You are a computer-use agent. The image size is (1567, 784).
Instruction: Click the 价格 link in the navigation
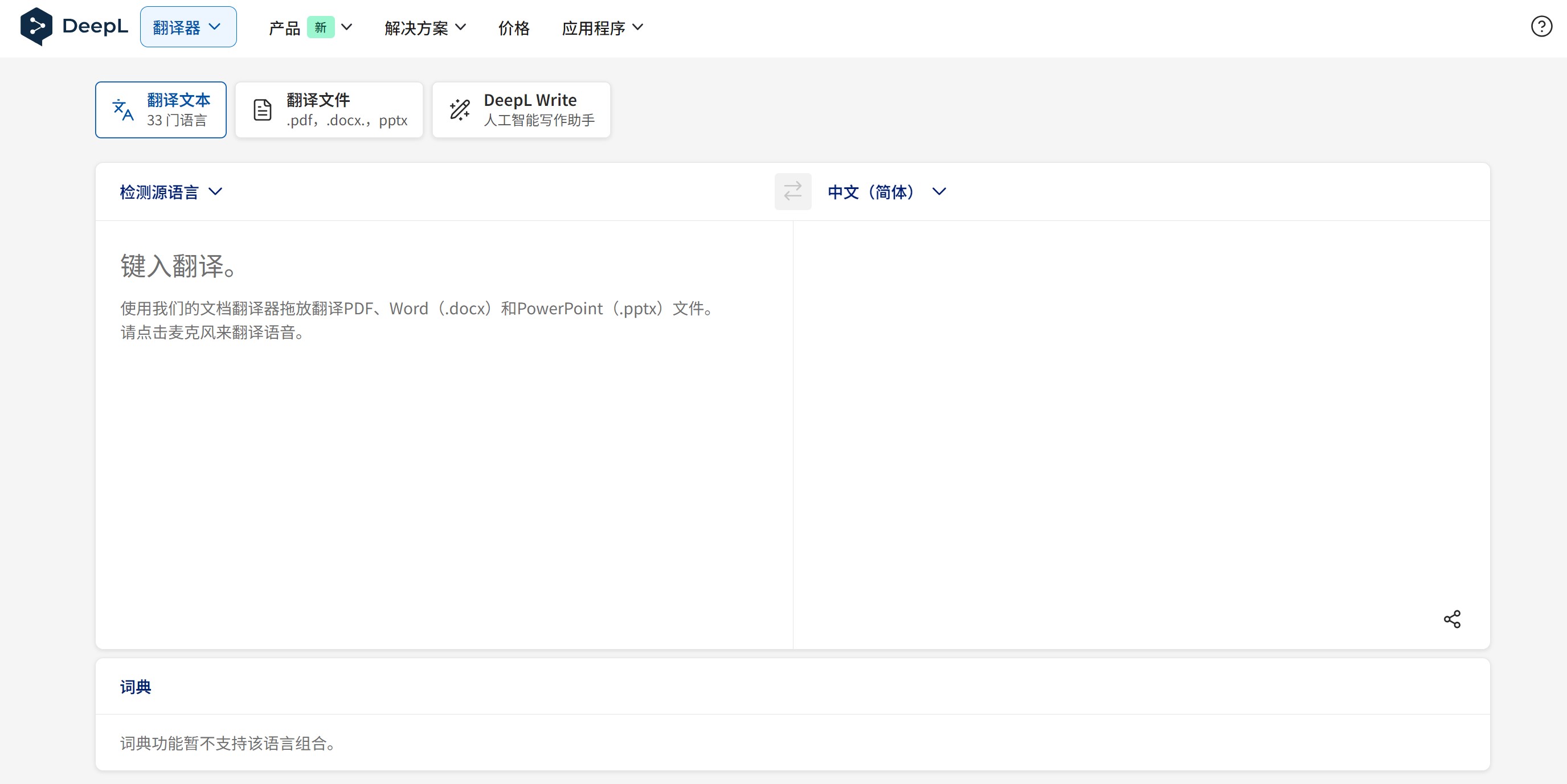point(513,27)
